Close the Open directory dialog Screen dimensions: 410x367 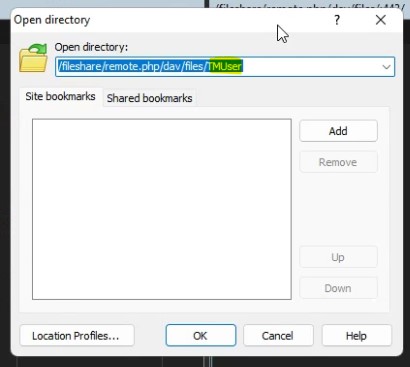click(381, 20)
